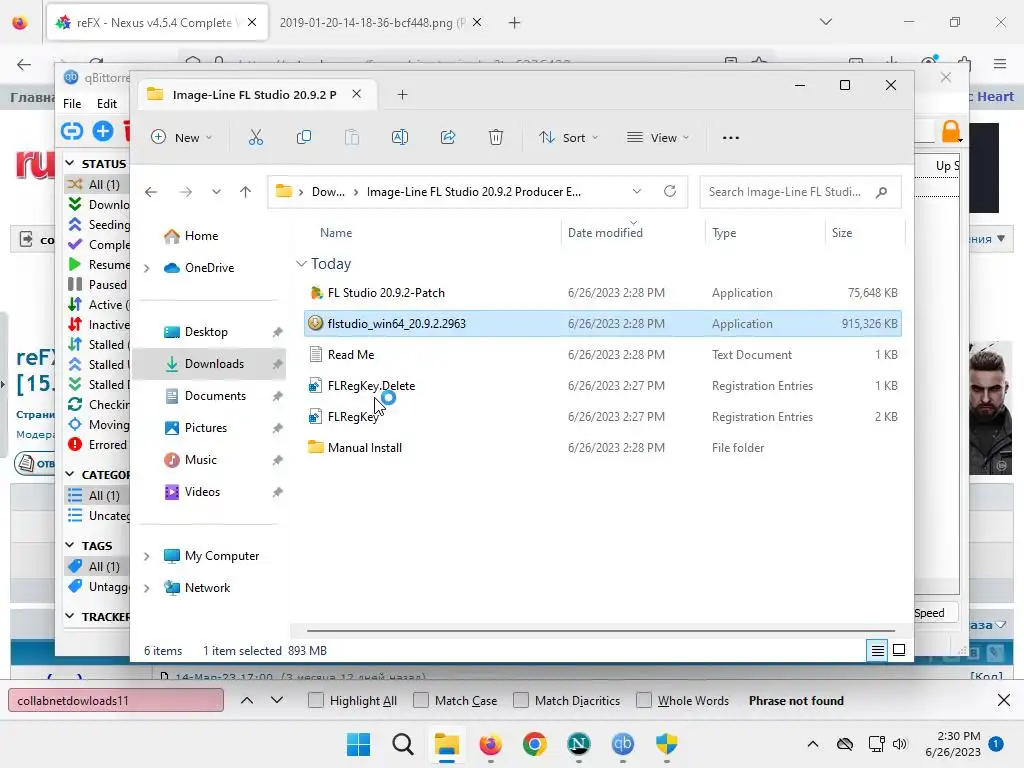Viewport: 1024px width, 768px height.
Task: Open Windows Start menu
Action: (358, 744)
